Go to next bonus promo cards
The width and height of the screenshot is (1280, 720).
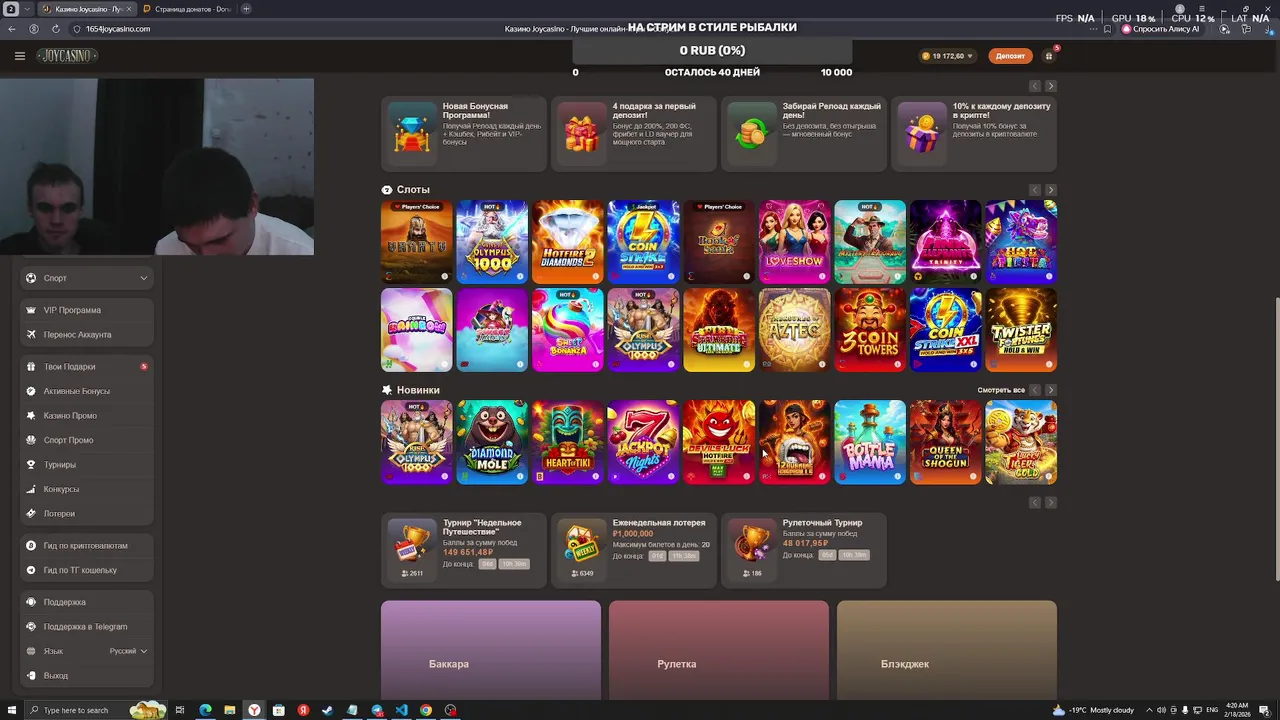[1050, 86]
